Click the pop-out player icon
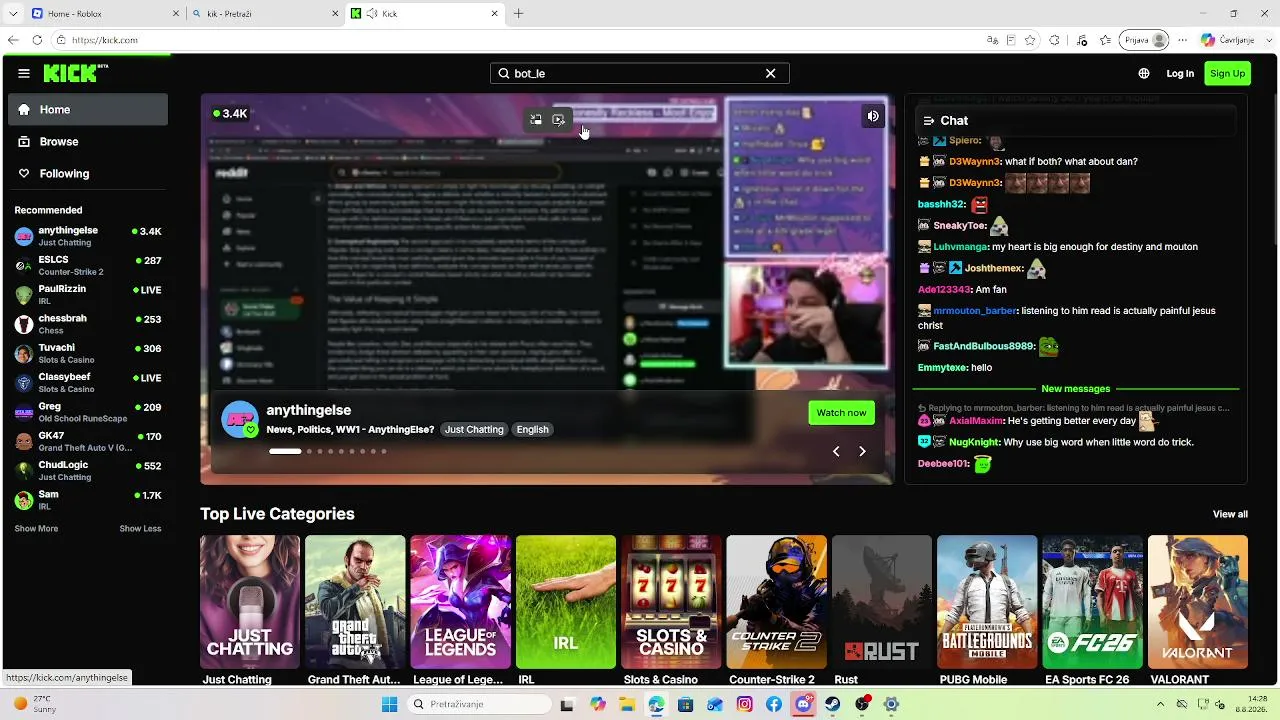 tap(558, 120)
